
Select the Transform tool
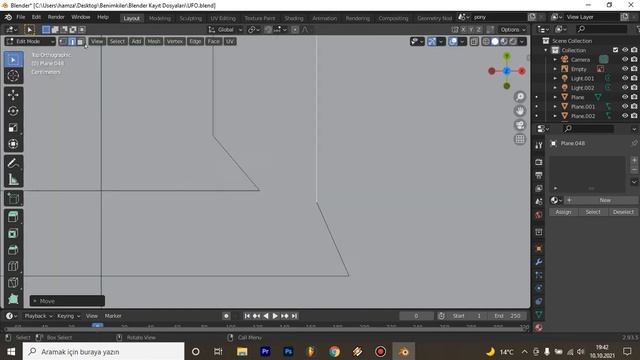13,144
